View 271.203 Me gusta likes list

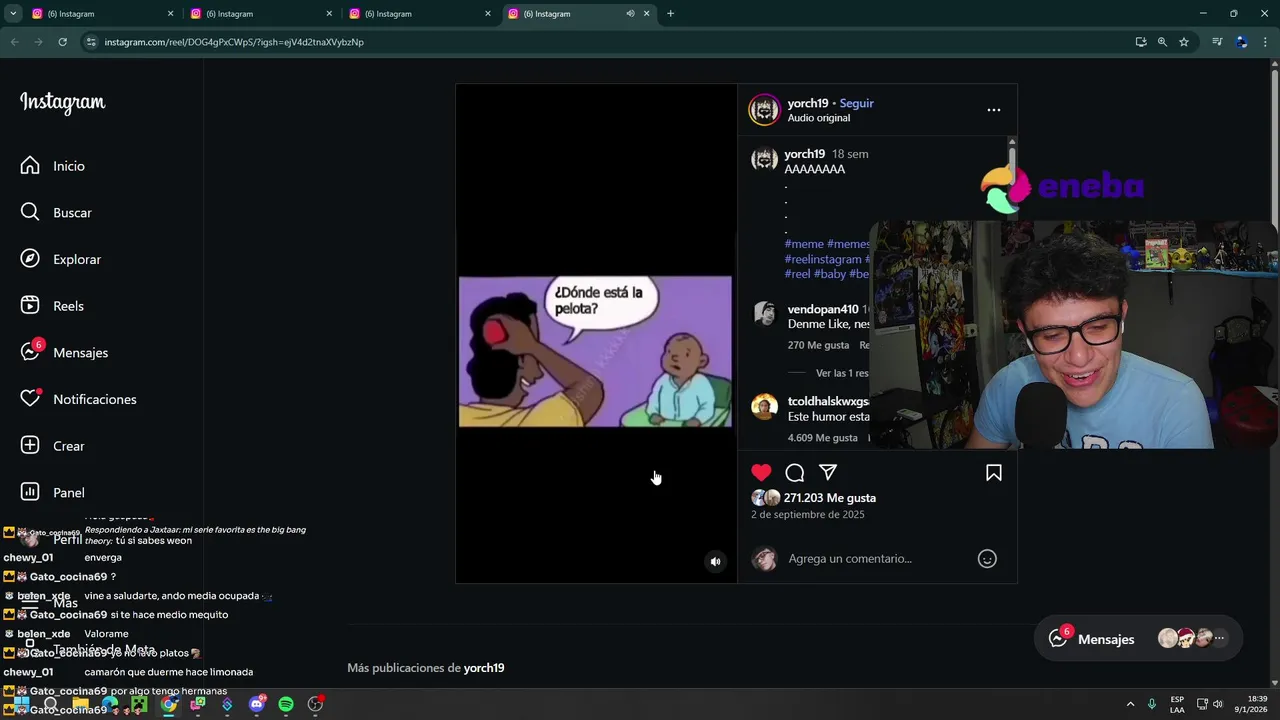[x=829, y=498]
